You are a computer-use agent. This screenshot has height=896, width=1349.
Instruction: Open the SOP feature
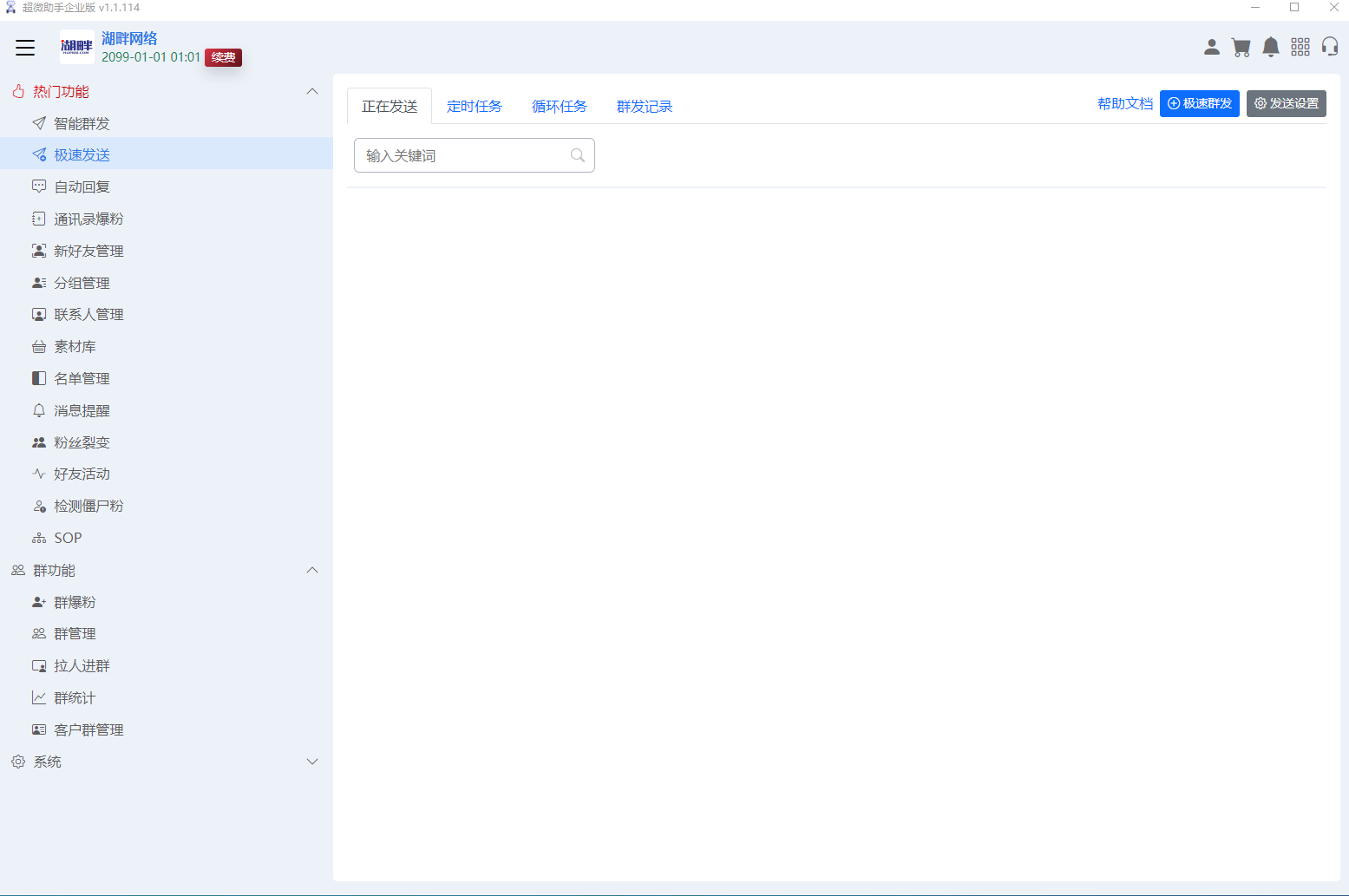(68, 537)
